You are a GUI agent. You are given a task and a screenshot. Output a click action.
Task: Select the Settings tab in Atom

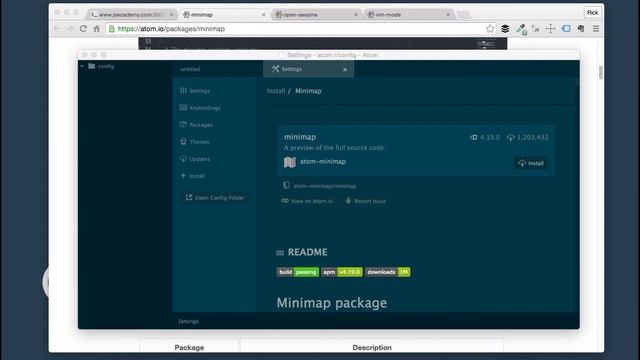[x=308, y=69]
